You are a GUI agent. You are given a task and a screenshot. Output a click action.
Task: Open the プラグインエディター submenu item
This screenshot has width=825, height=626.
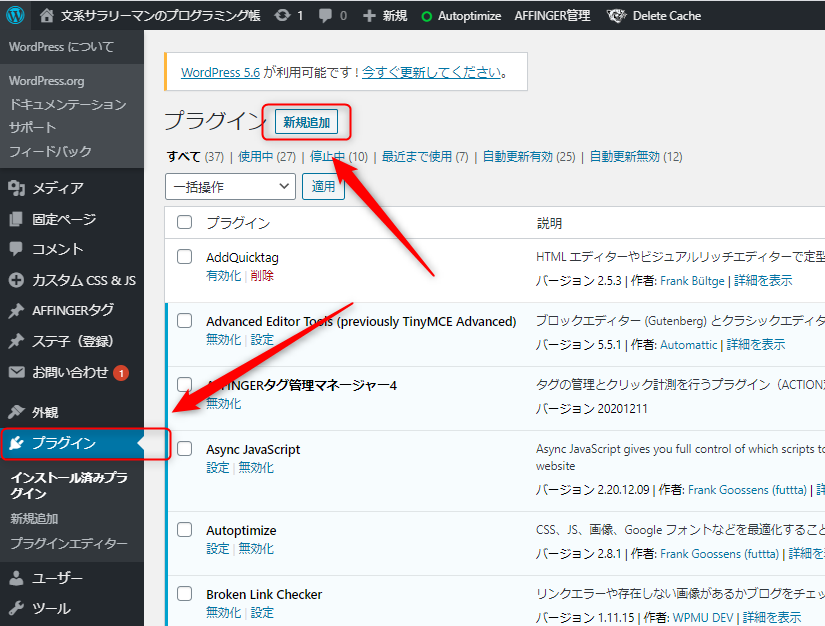pos(69,543)
